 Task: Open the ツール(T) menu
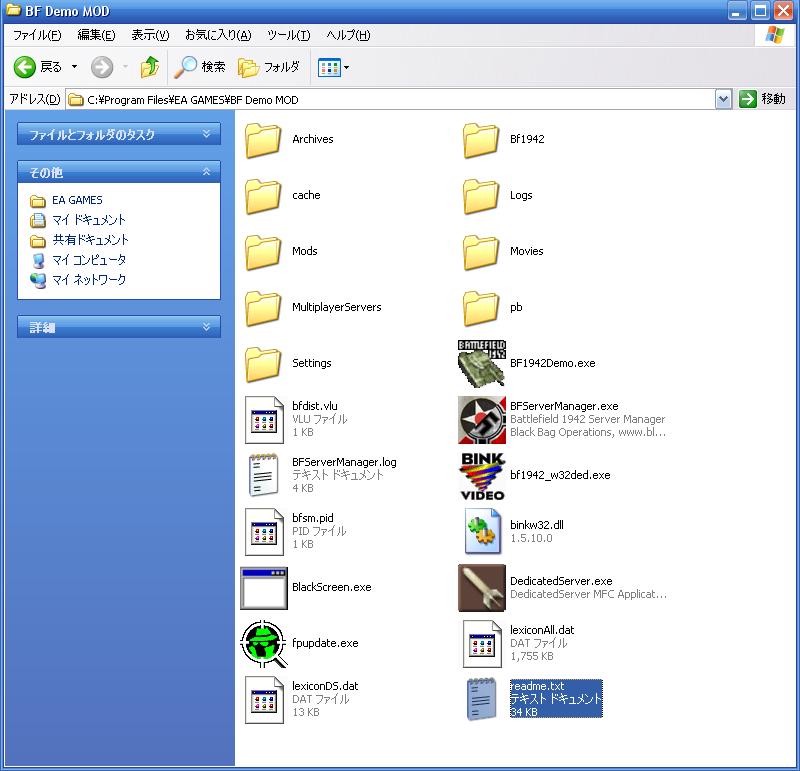(288, 35)
